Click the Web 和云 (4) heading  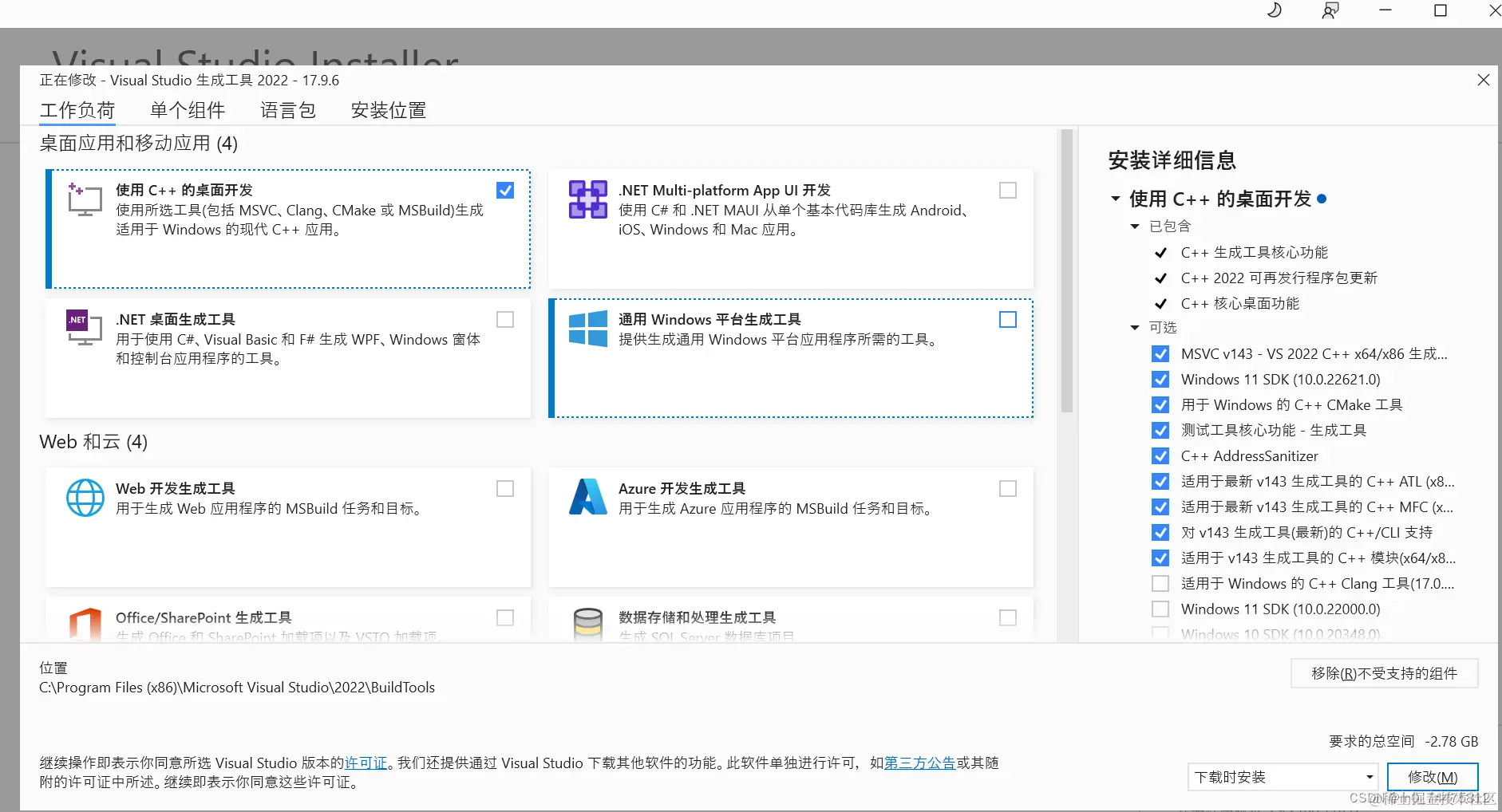[x=93, y=442]
